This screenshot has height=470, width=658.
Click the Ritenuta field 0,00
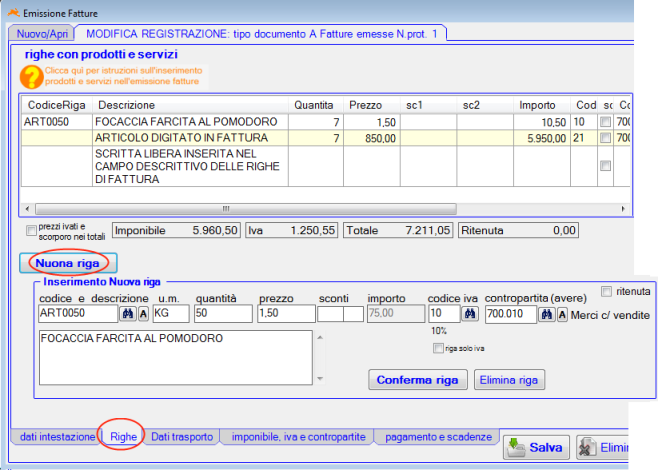tap(518, 230)
